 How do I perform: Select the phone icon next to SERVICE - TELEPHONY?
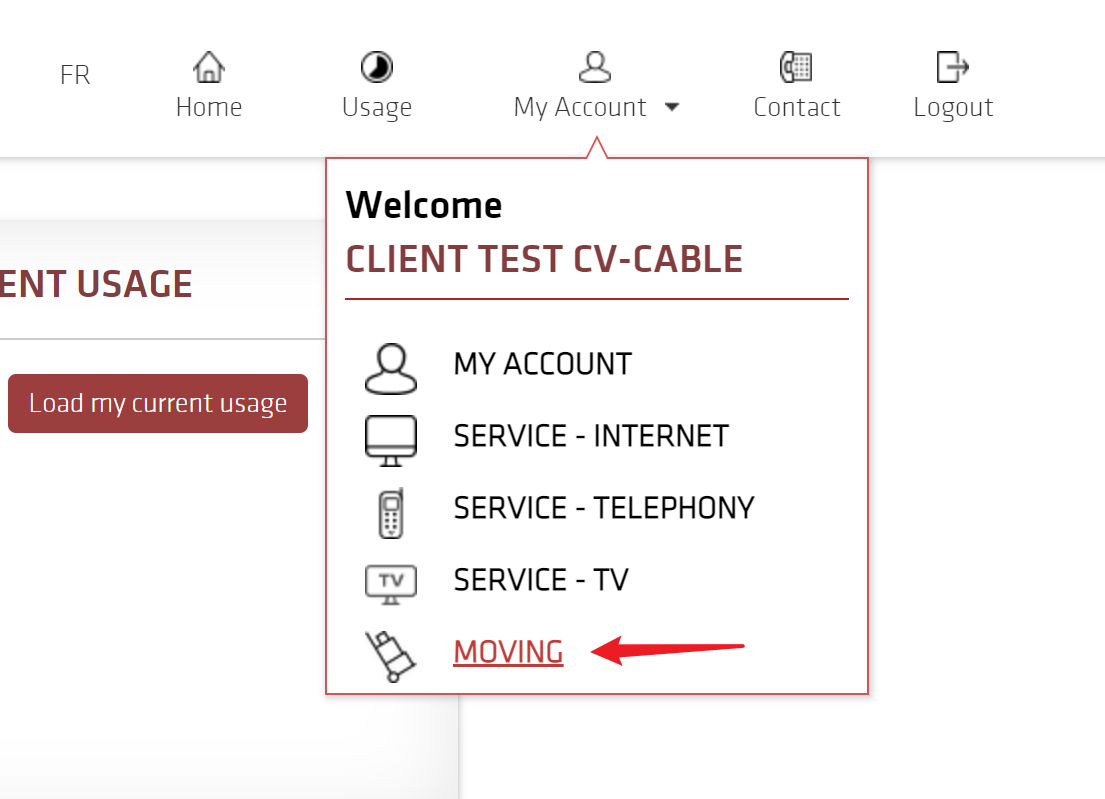pyautogui.click(x=390, y=512)
